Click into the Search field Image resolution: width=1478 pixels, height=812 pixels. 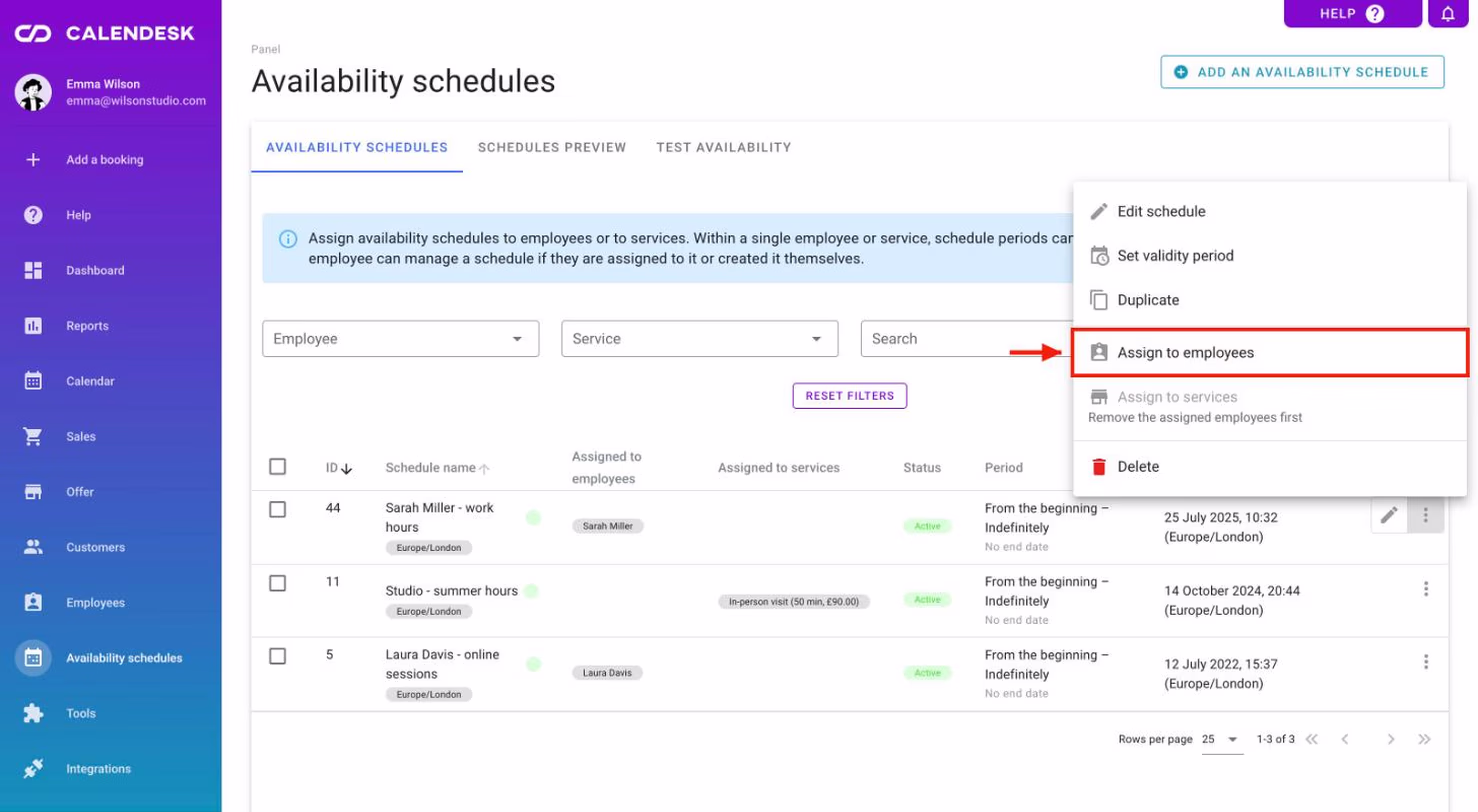click(965, 339)
